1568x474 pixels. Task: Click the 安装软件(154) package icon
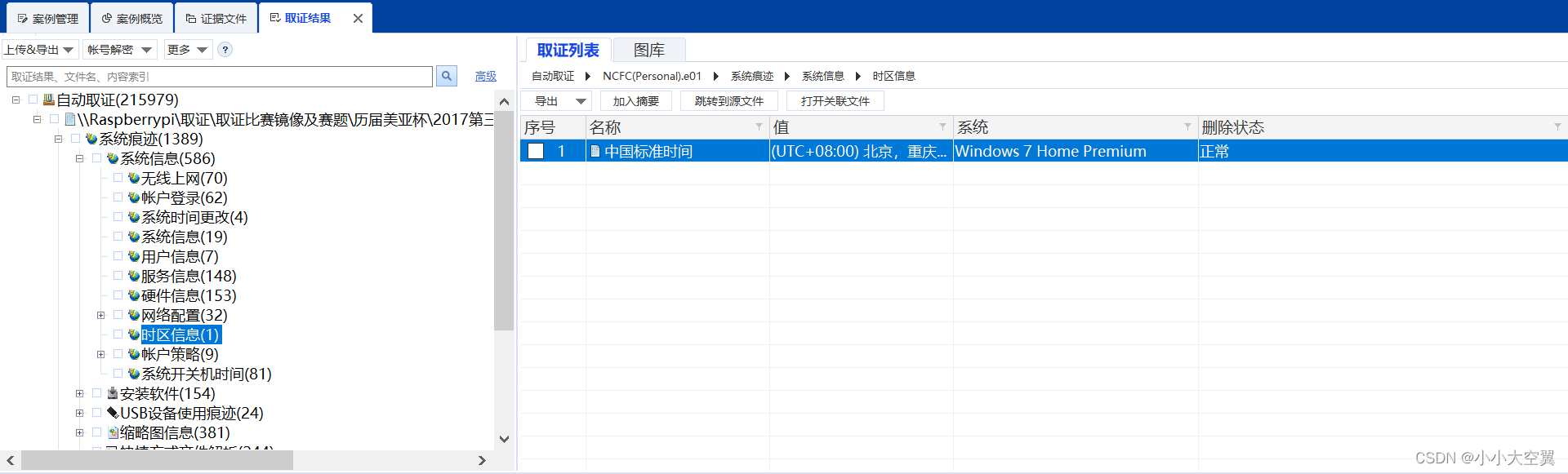(x=113, y=393)
